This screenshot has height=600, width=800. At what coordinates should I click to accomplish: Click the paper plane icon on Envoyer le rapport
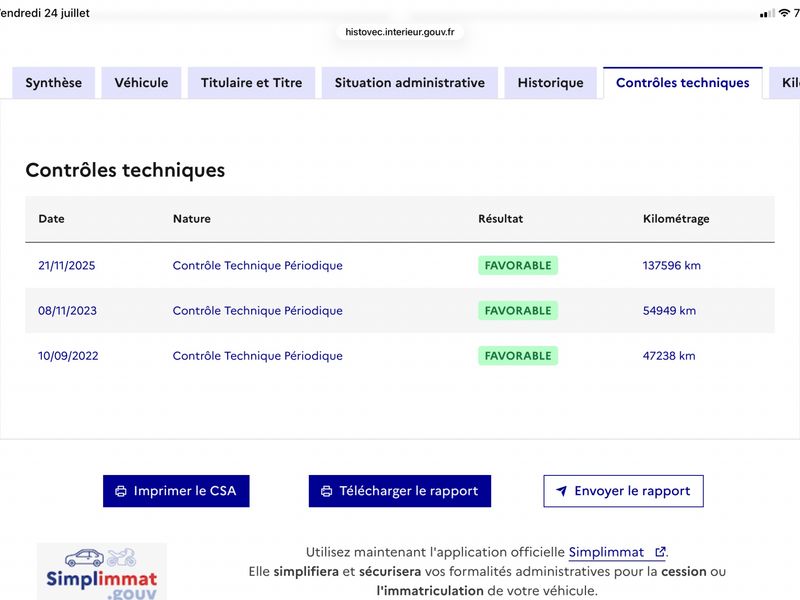coord(561,491)
